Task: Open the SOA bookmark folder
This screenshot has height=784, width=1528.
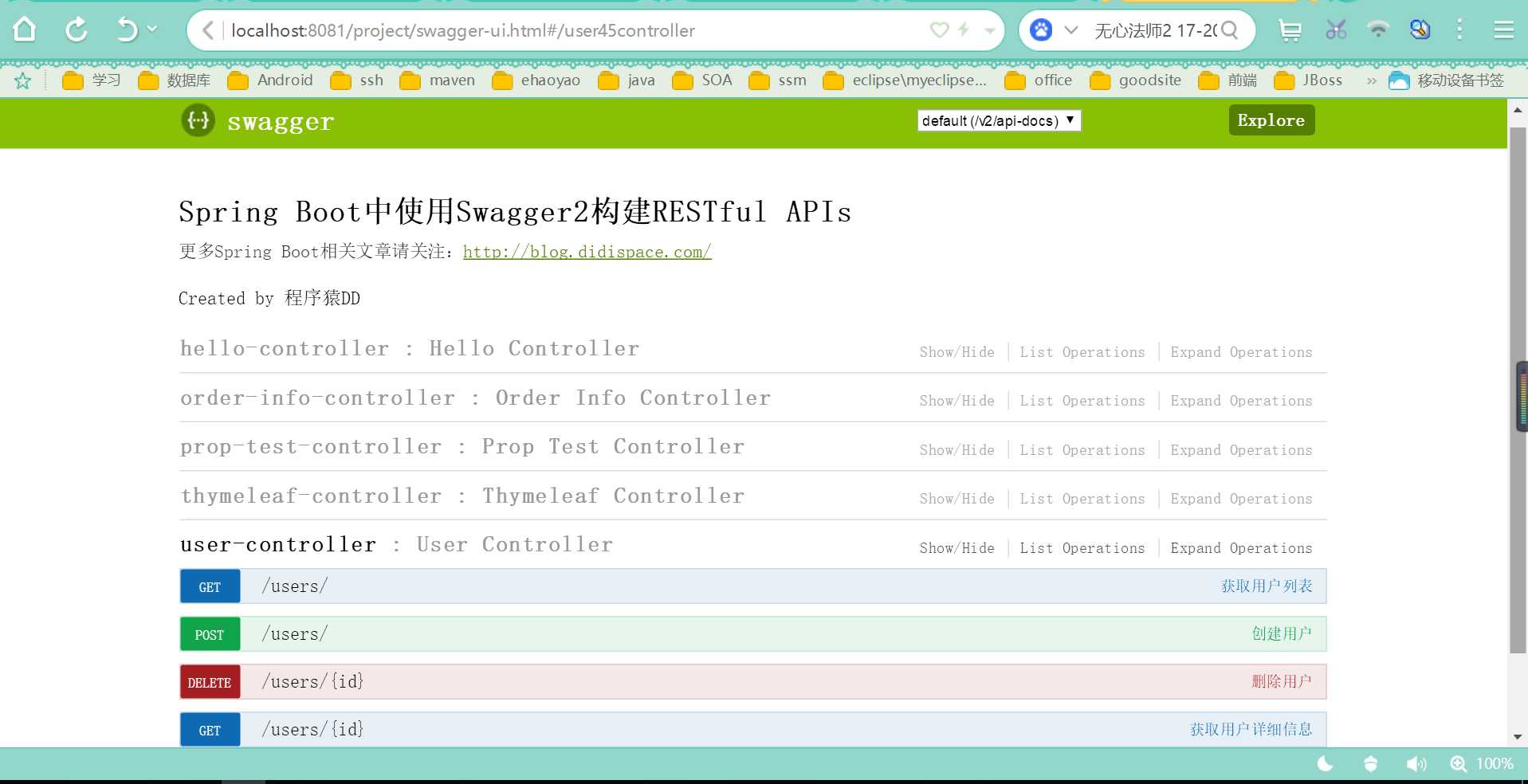Action: pos(702,80)
